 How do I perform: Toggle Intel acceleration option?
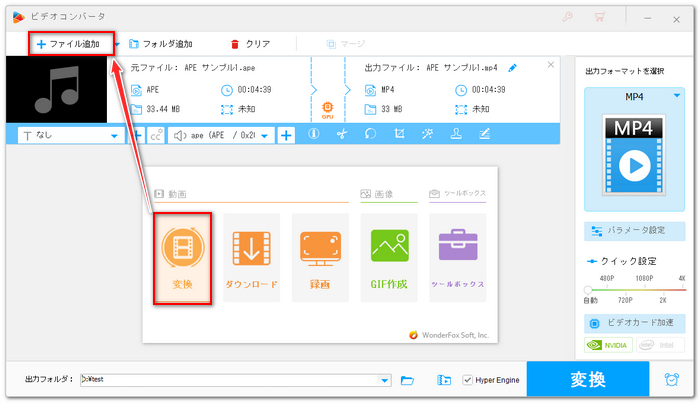660,345
